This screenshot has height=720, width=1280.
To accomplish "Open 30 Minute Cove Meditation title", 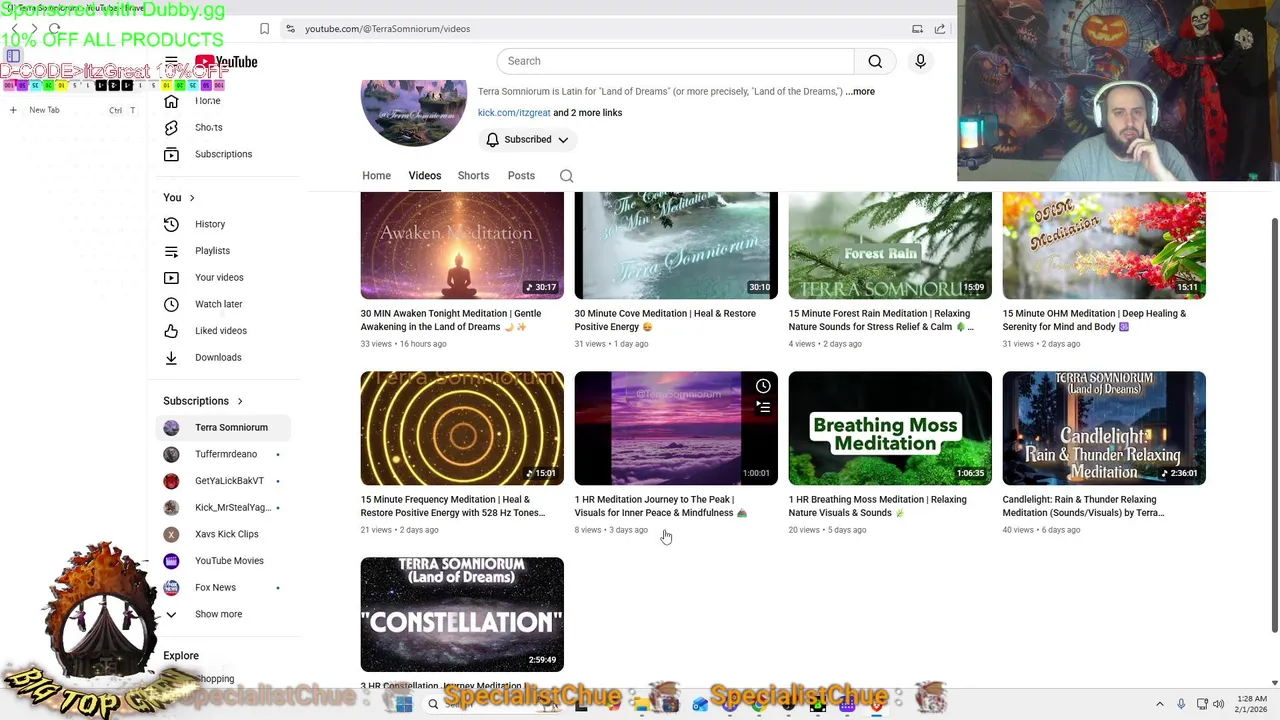I will (665, 320).
